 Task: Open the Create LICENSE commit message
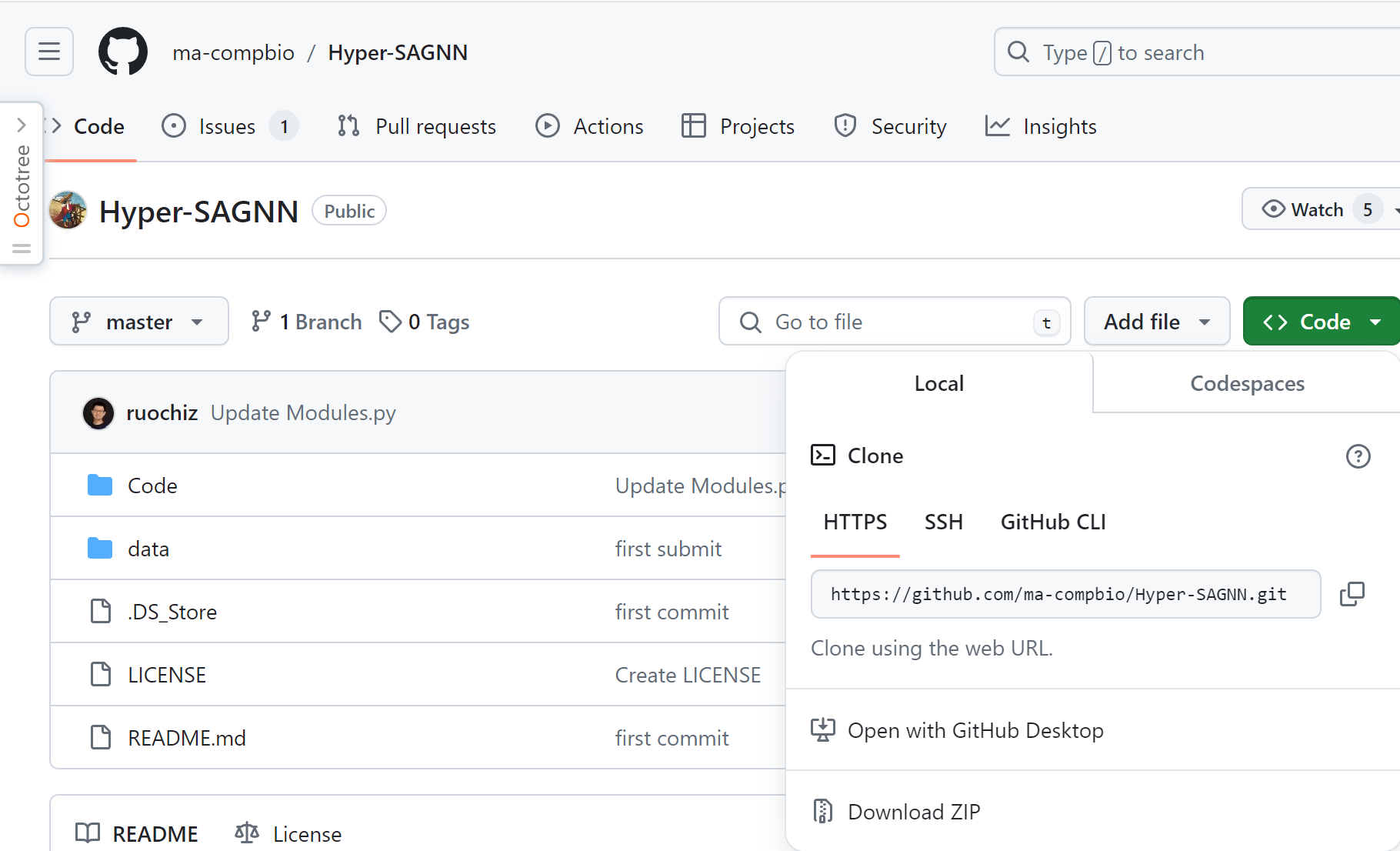[688, 675]
